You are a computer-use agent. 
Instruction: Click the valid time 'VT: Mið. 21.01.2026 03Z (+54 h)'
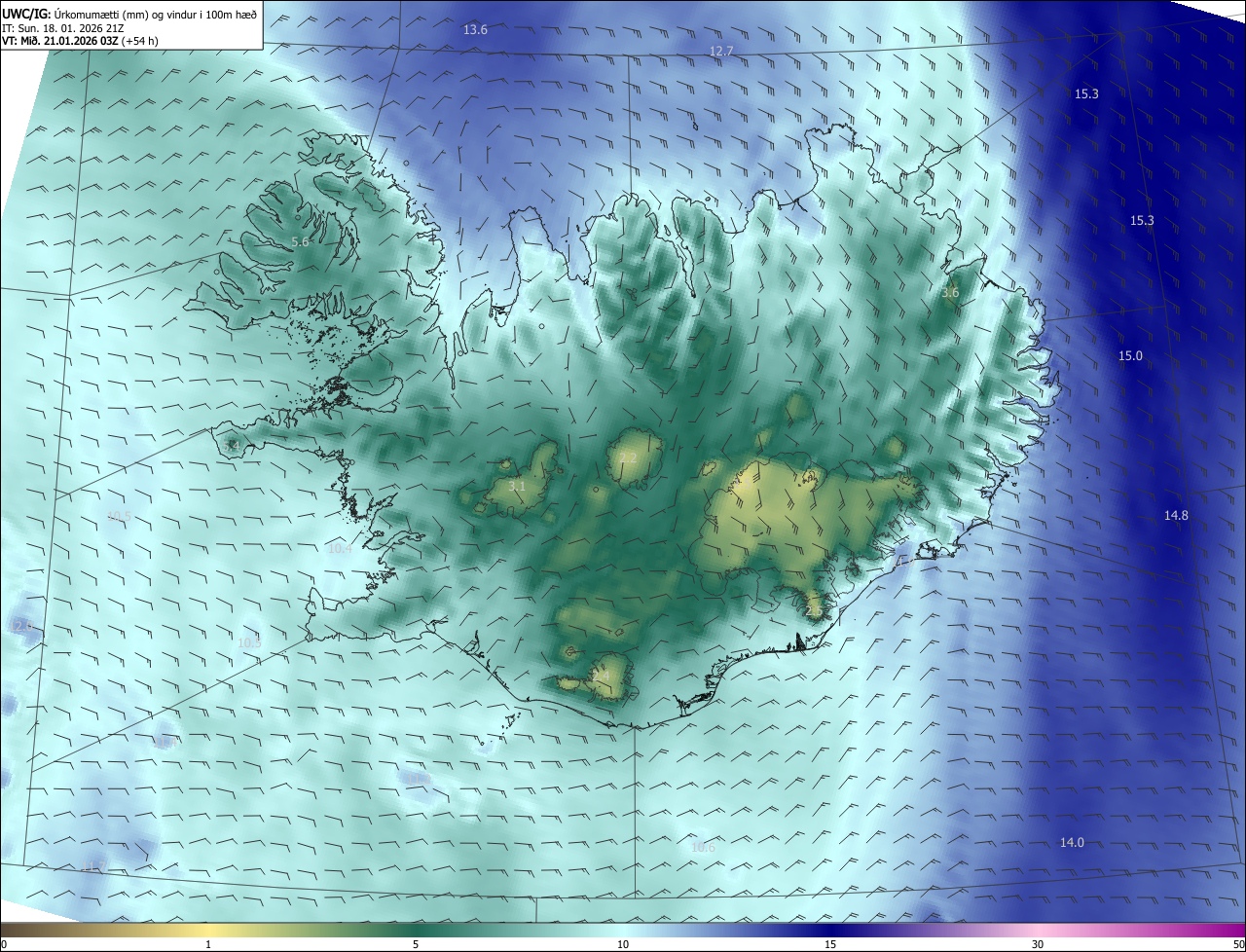tap(80, 41)
